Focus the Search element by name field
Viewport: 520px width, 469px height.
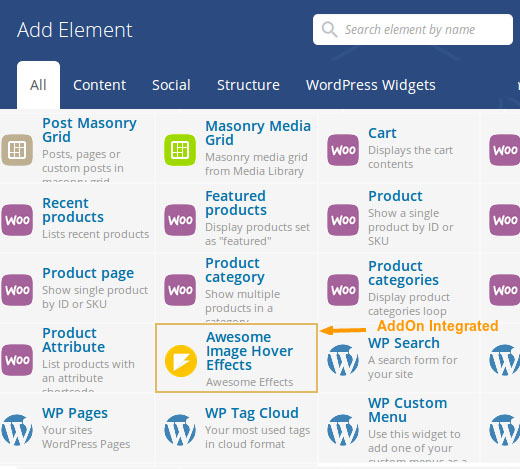coord(413,30)
